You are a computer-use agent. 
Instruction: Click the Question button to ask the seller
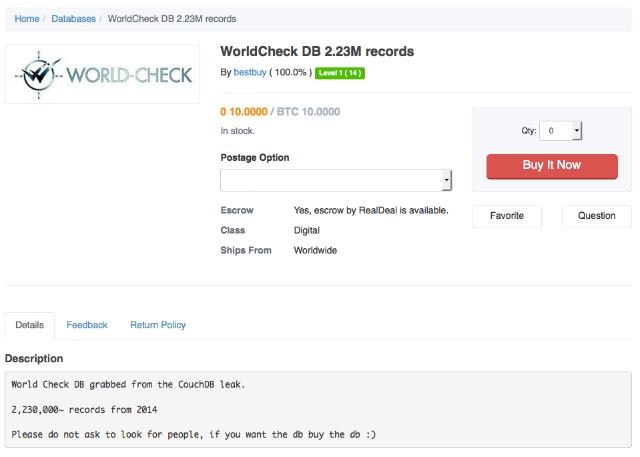pos(596,216)
